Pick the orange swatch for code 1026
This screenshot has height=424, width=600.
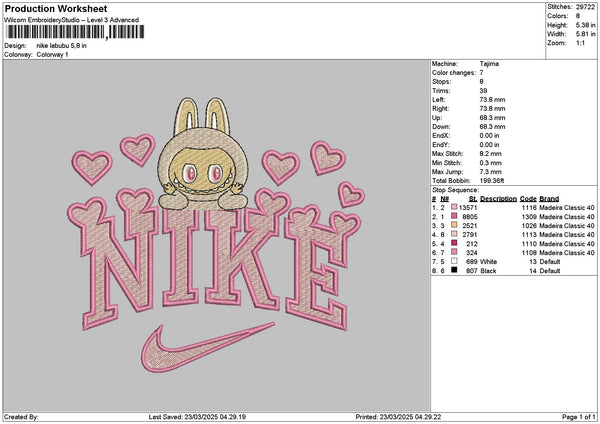[453, 225]
